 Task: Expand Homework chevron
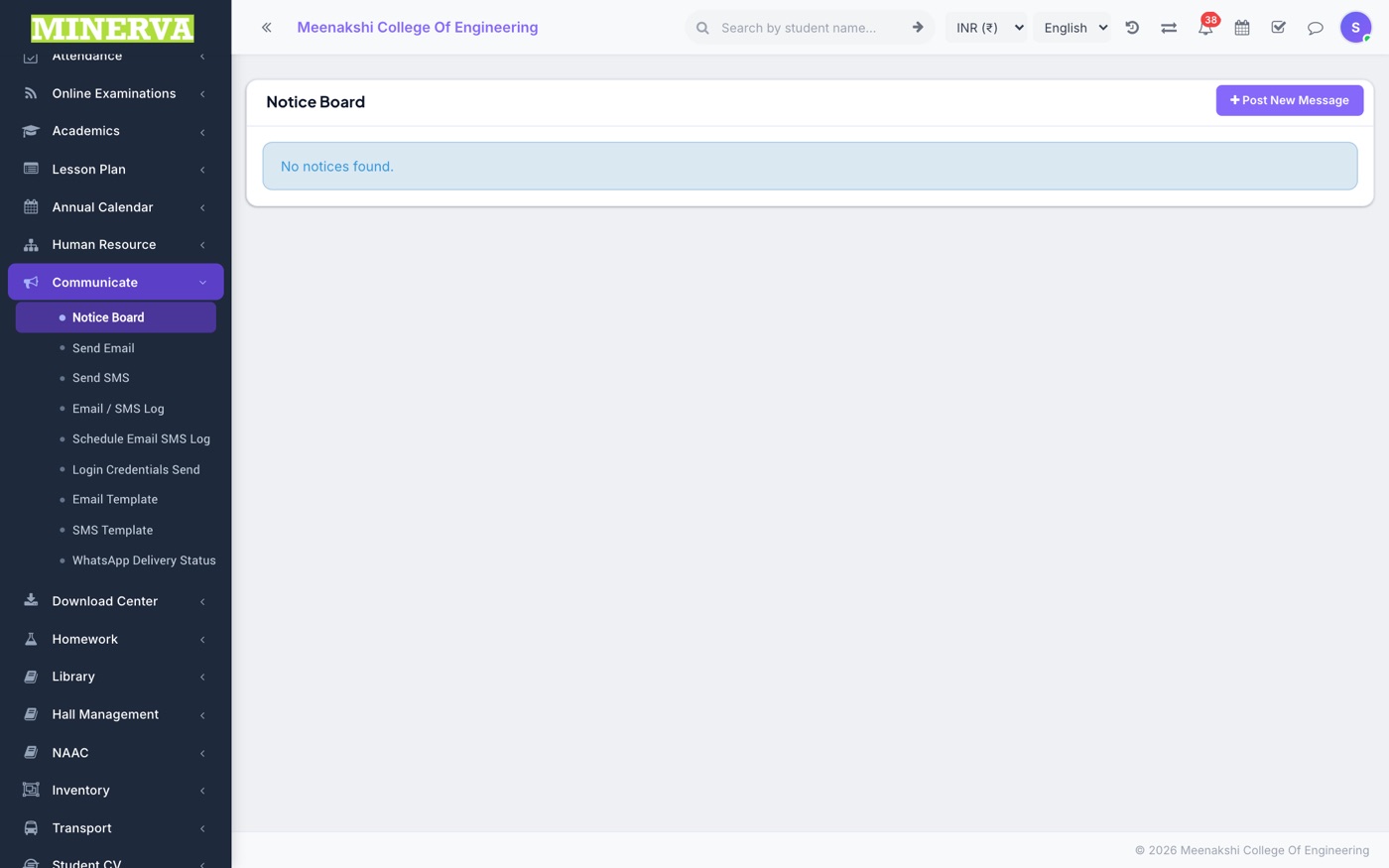[202, 640]
